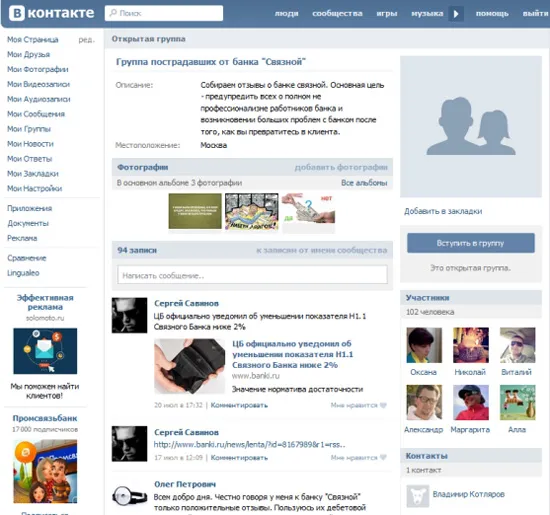Image resolution: width=550 pixels, height=515 pixels.
Task: Open Все альбомы link
Action: 364,183
